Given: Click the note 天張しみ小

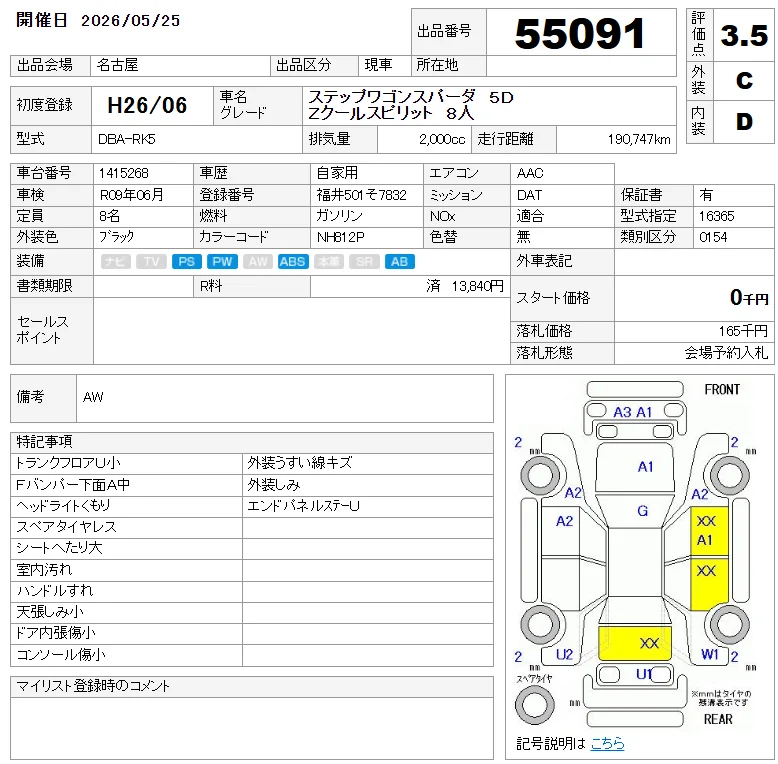Looking at the screenshot, I should click(50, 612).
